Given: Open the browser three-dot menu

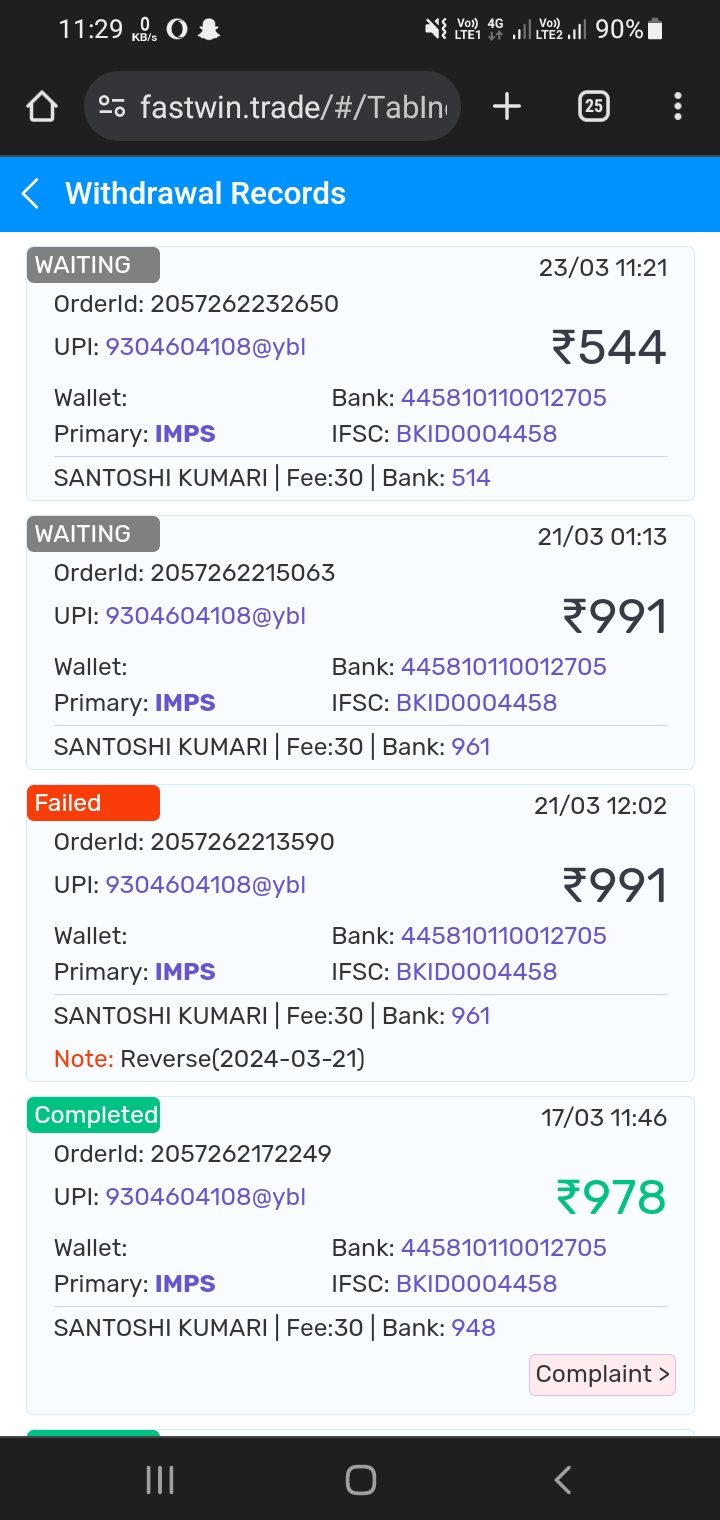Looking at the screenshot, I should coord(678,107).
